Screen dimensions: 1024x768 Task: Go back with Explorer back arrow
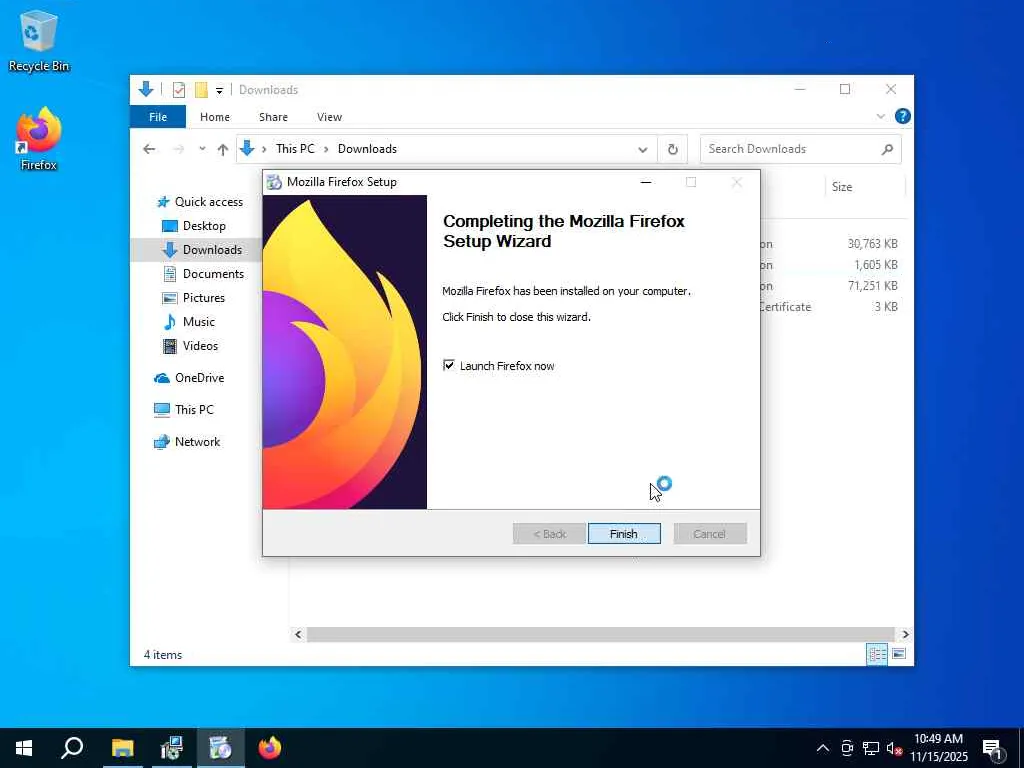[x=149, y=149]
